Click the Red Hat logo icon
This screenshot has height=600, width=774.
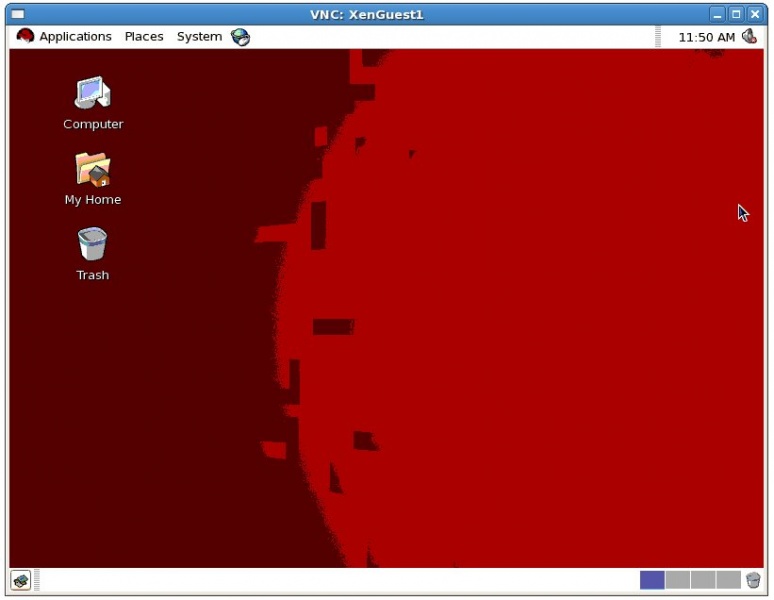coord(25,37)
